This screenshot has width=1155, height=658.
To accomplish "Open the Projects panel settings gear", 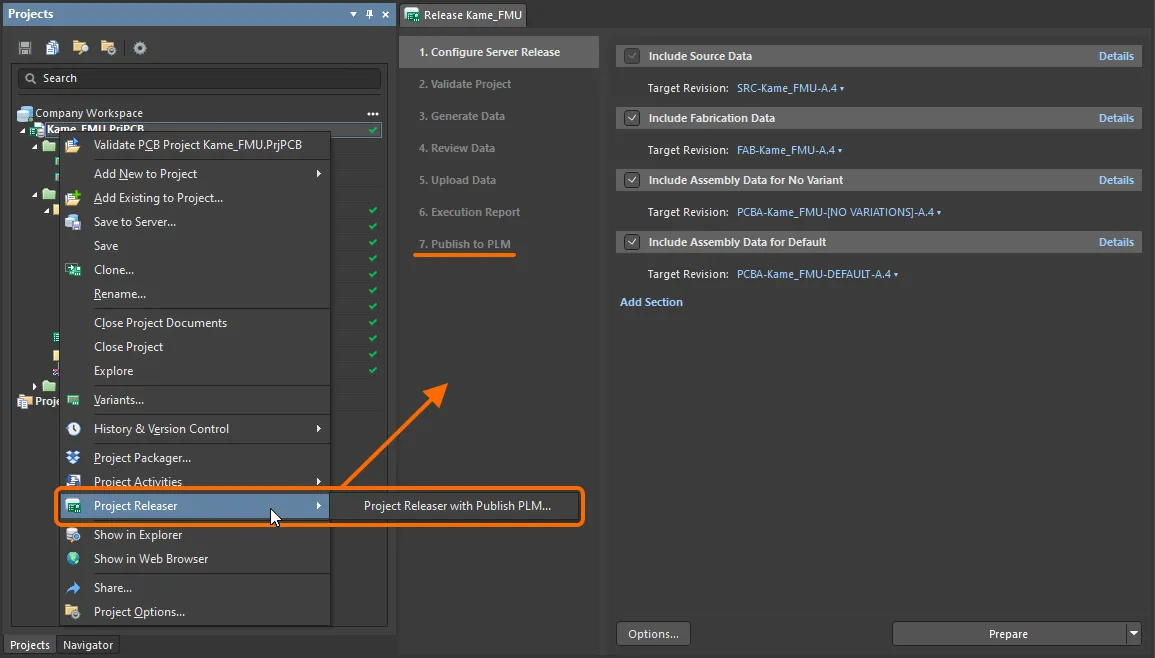I will coord(140,48).
